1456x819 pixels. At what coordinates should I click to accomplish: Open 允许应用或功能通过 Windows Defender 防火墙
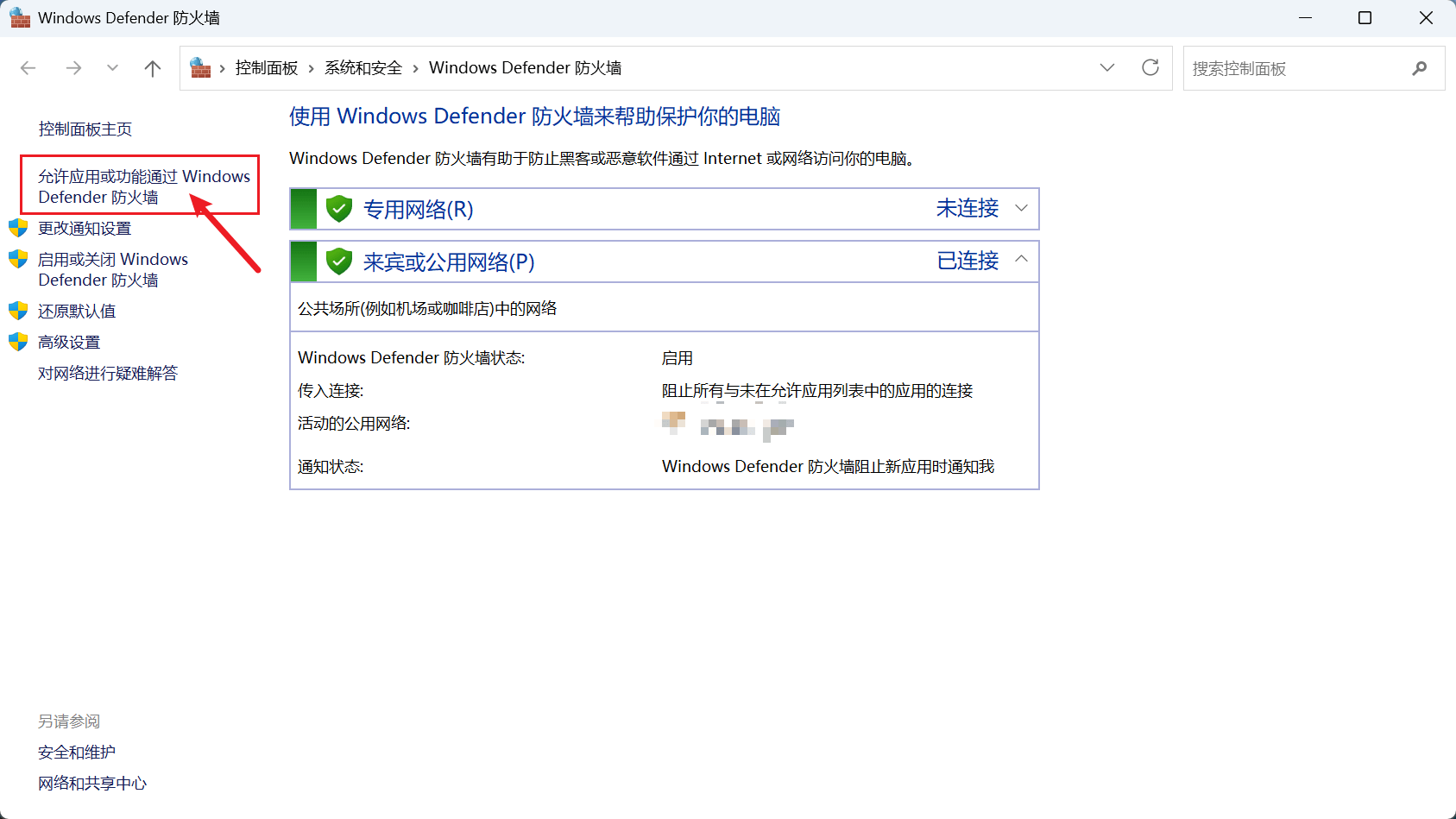point(143,186)
